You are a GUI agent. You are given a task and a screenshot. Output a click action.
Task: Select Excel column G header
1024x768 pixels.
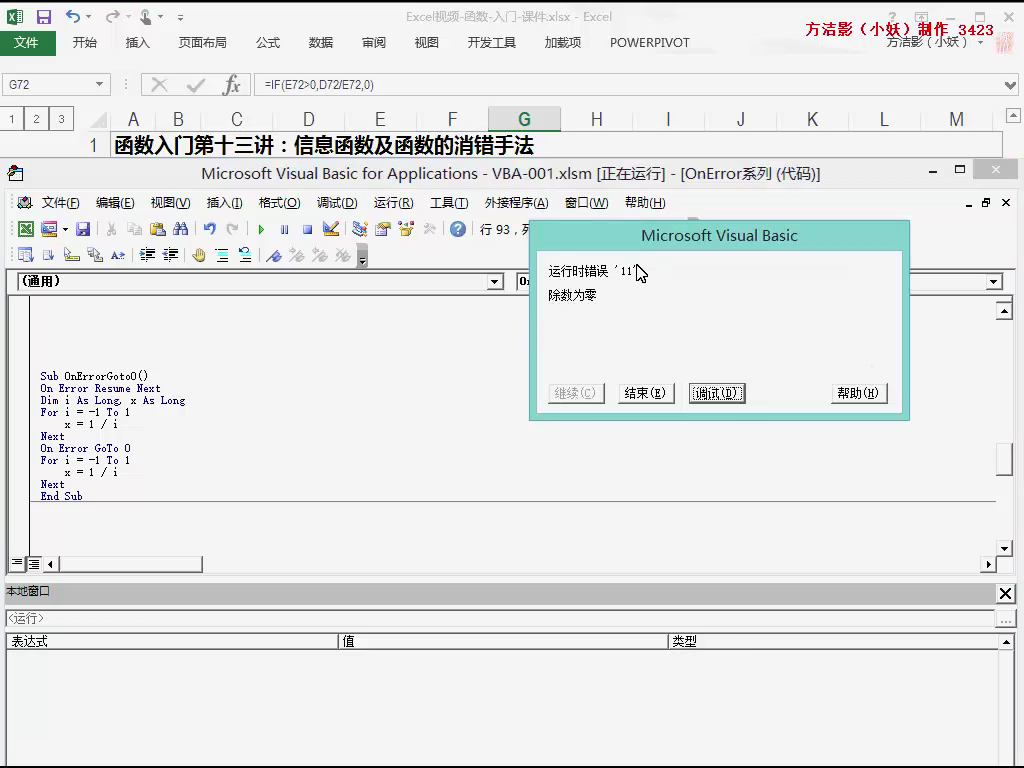pos(524,120)
